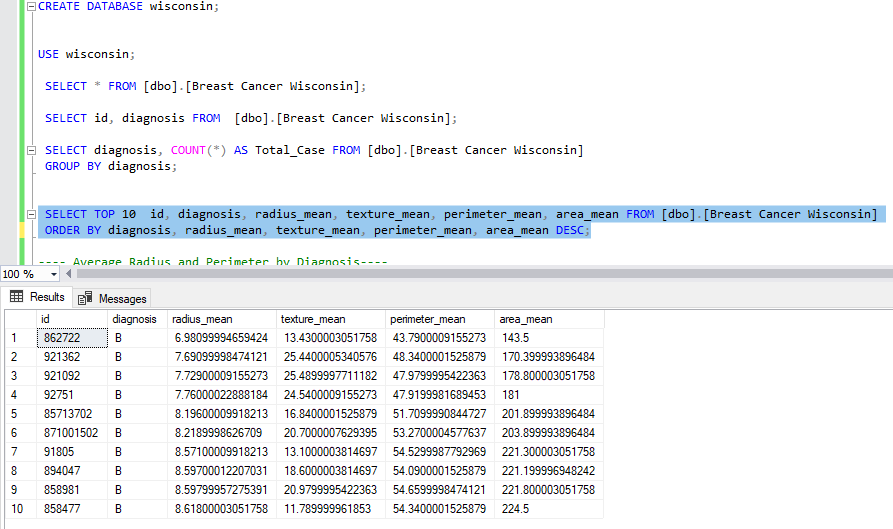Click texture_mean value 25.4899997711182
This screenshot has width=893, height=529.
pos(331,376)
